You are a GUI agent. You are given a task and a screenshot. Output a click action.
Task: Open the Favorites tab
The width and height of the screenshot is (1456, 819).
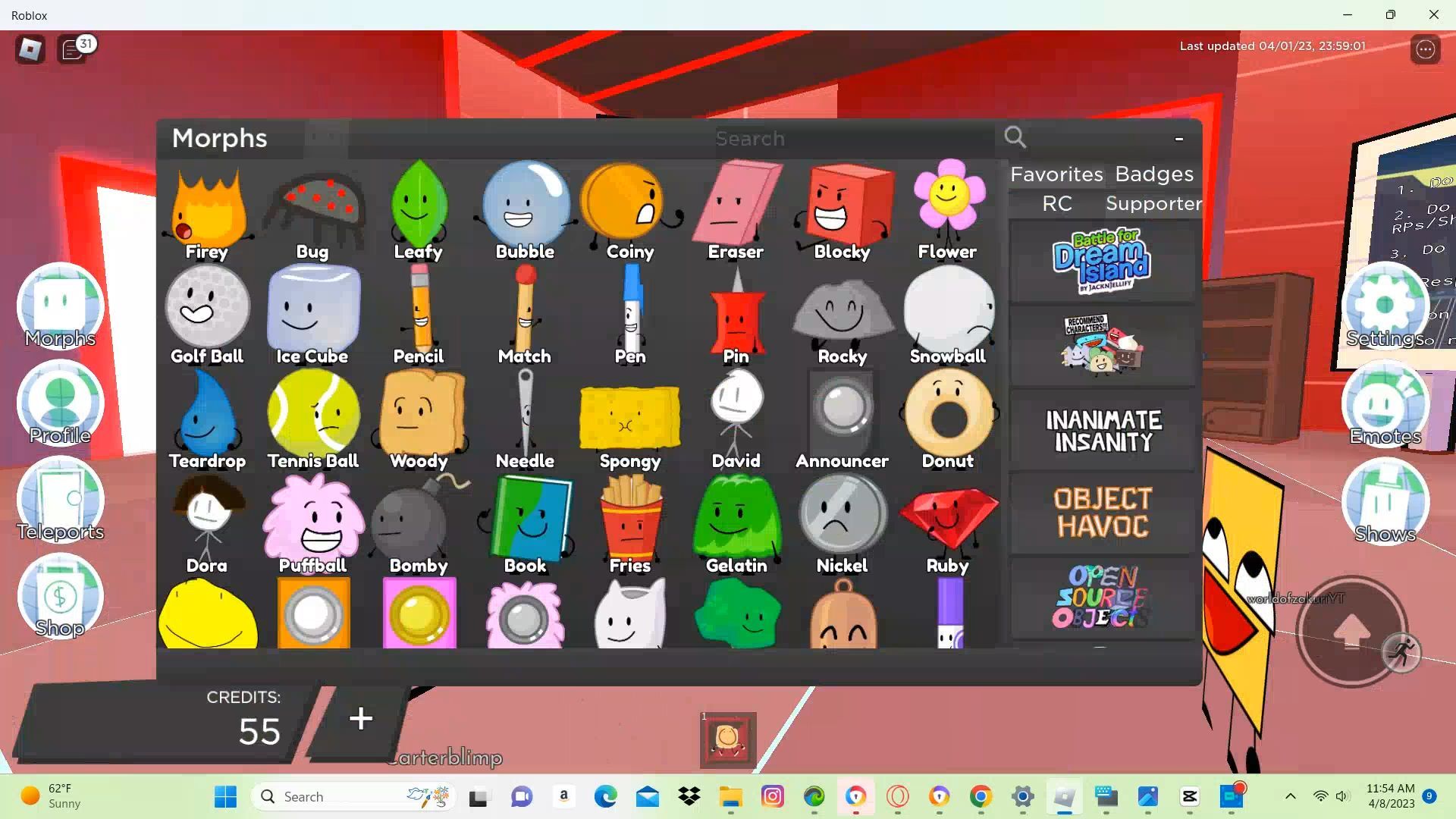[1056, 174]
